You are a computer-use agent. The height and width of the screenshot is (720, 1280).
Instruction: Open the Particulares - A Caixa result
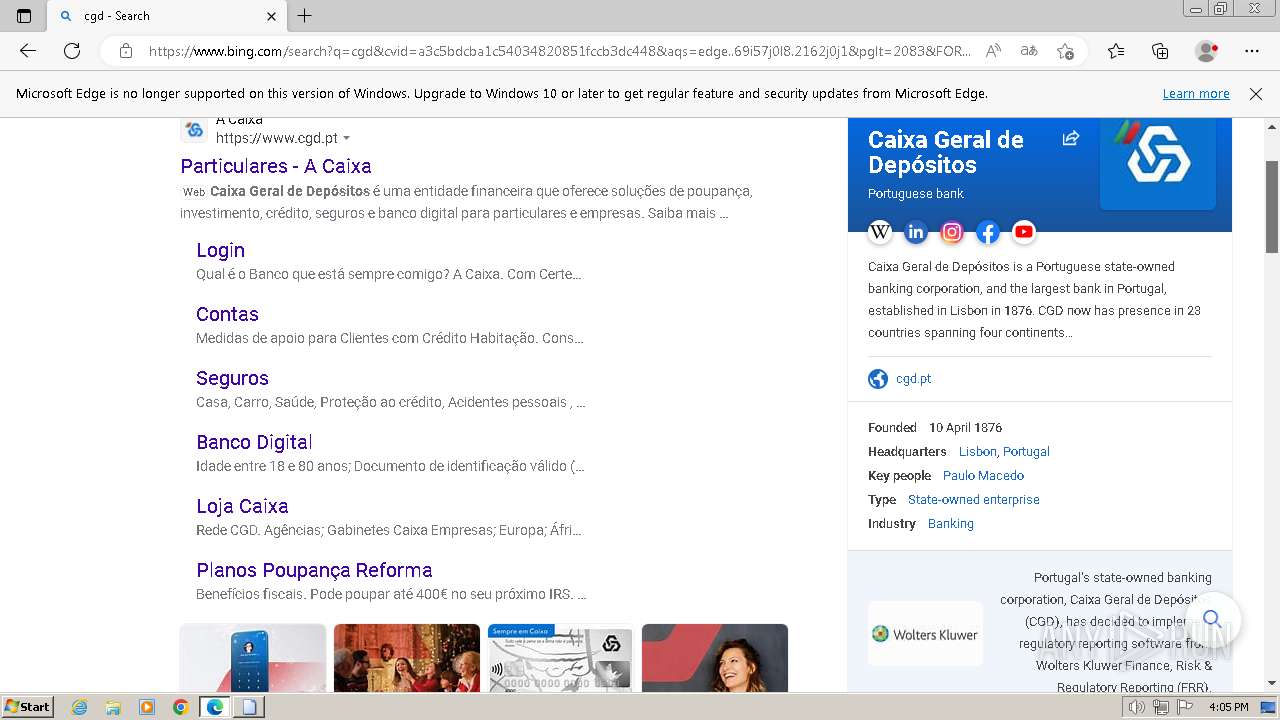click(x=276, y=166)
